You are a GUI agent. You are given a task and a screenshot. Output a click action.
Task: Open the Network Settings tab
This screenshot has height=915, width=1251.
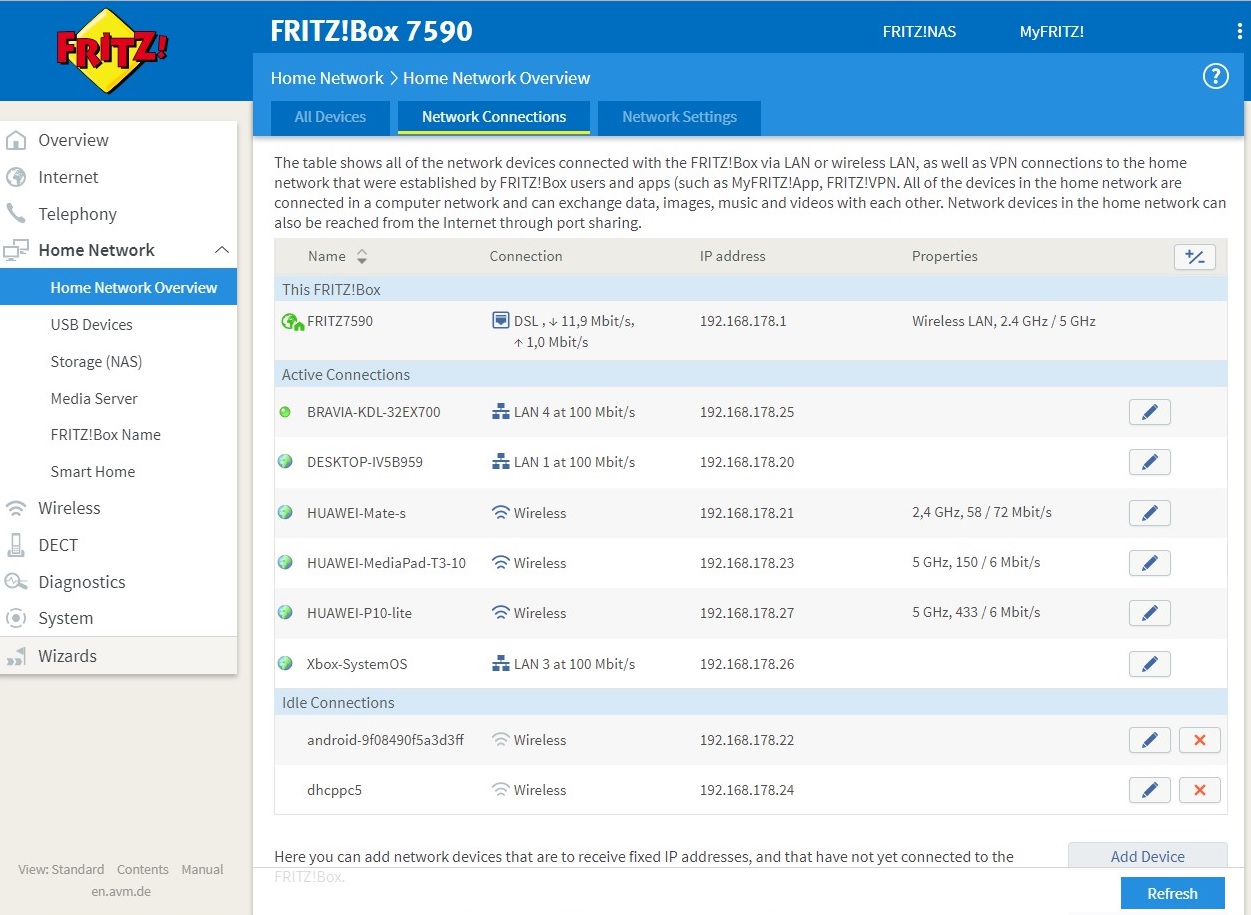point(680,117)
